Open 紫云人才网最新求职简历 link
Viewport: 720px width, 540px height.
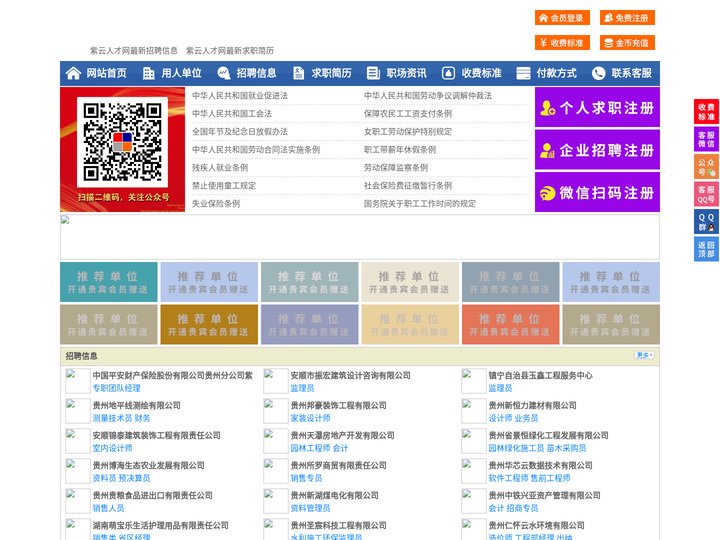(230, 51)
